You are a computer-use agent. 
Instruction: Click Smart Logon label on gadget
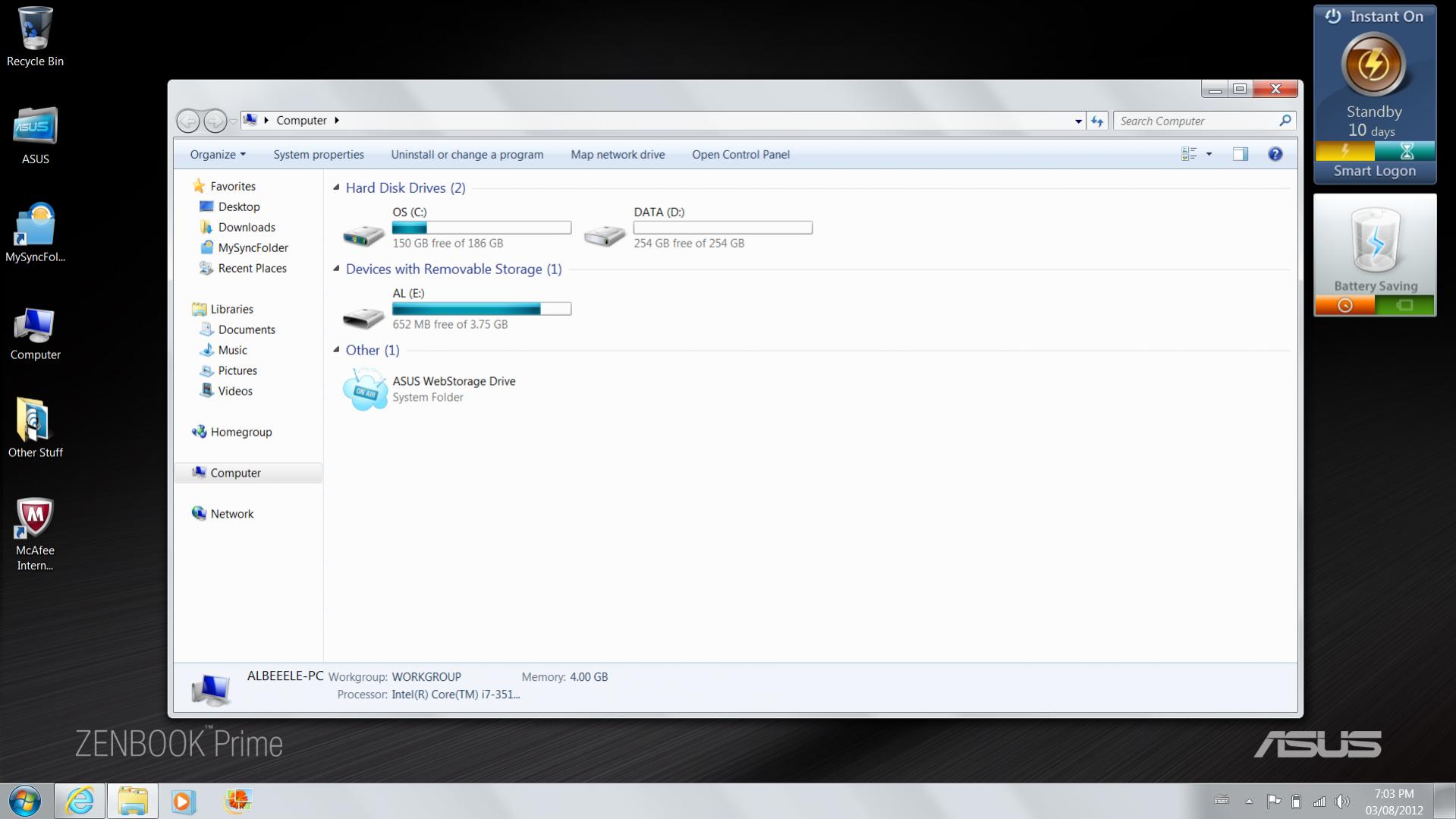click(x=1374, y=171)
